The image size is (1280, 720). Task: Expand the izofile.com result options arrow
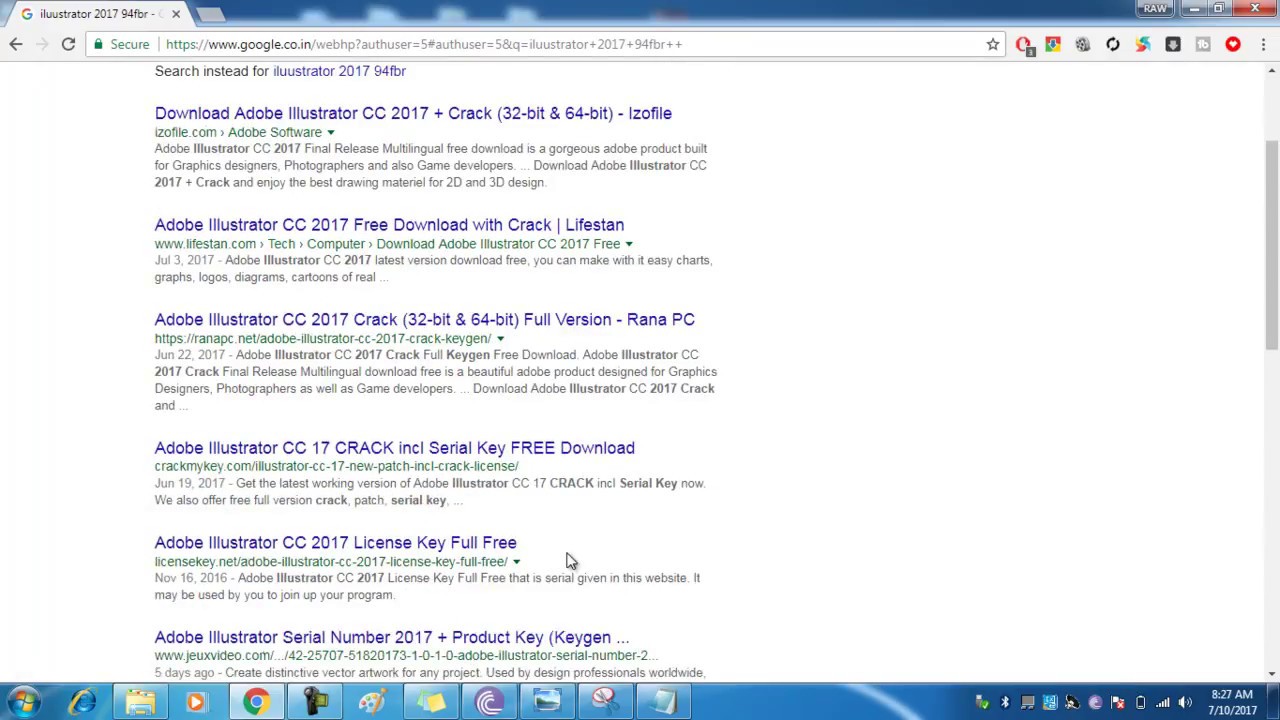(330, 132)
